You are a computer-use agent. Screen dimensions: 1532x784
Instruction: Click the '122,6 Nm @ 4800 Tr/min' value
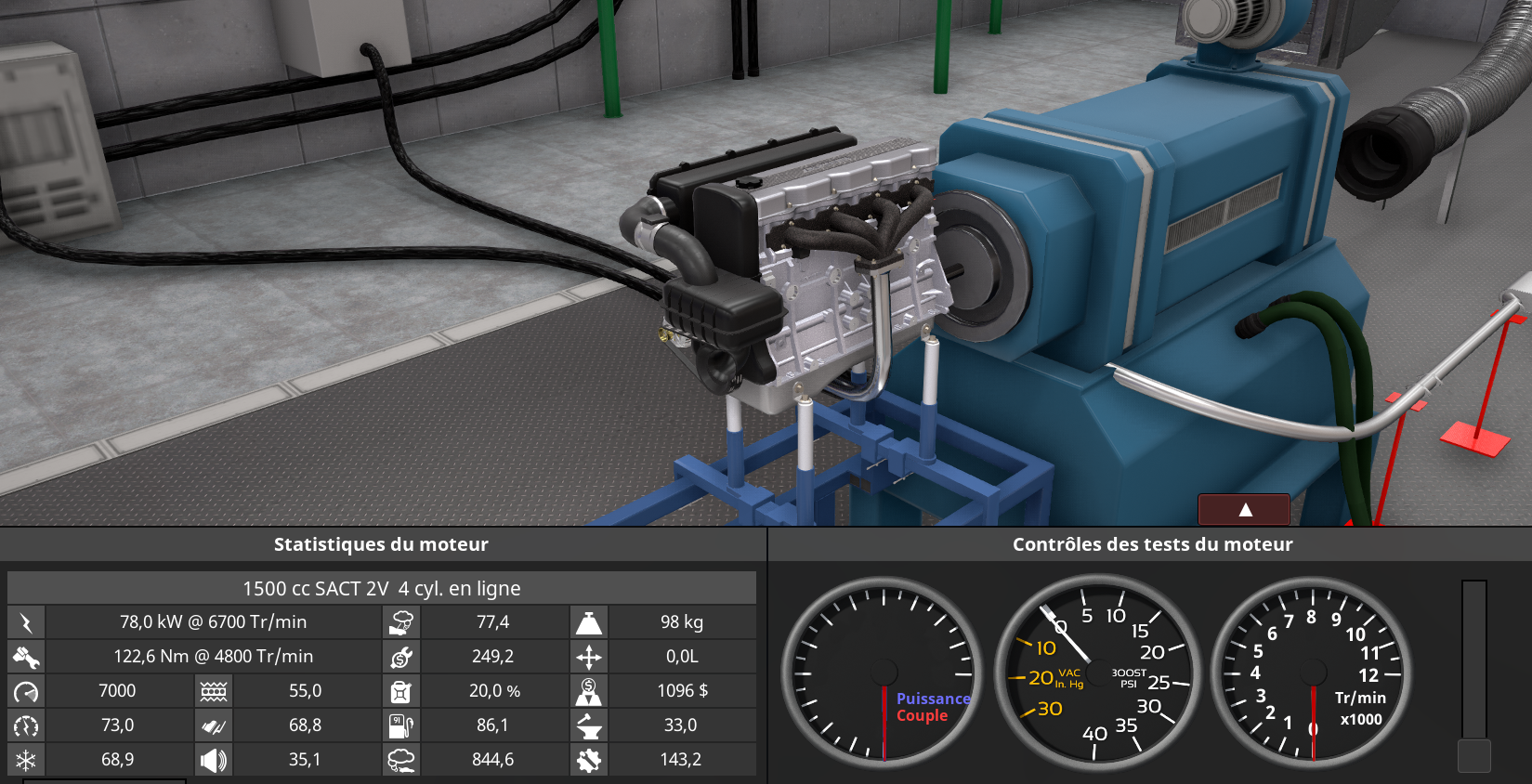[213, 657]
